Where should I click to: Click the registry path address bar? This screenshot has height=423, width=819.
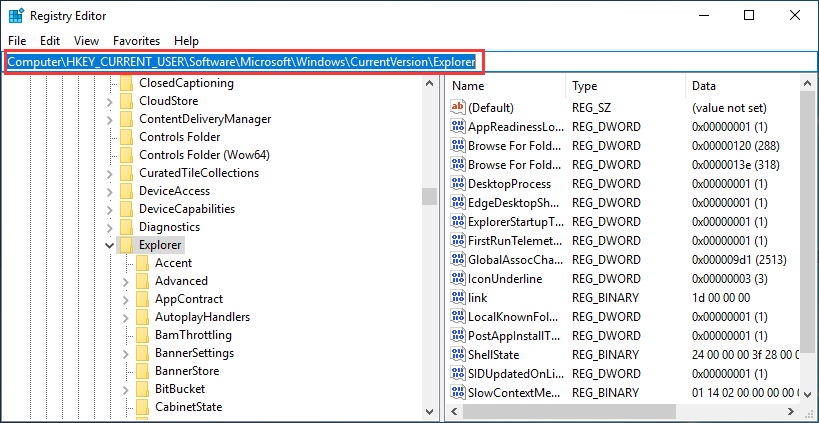click(x=409, y=62)
